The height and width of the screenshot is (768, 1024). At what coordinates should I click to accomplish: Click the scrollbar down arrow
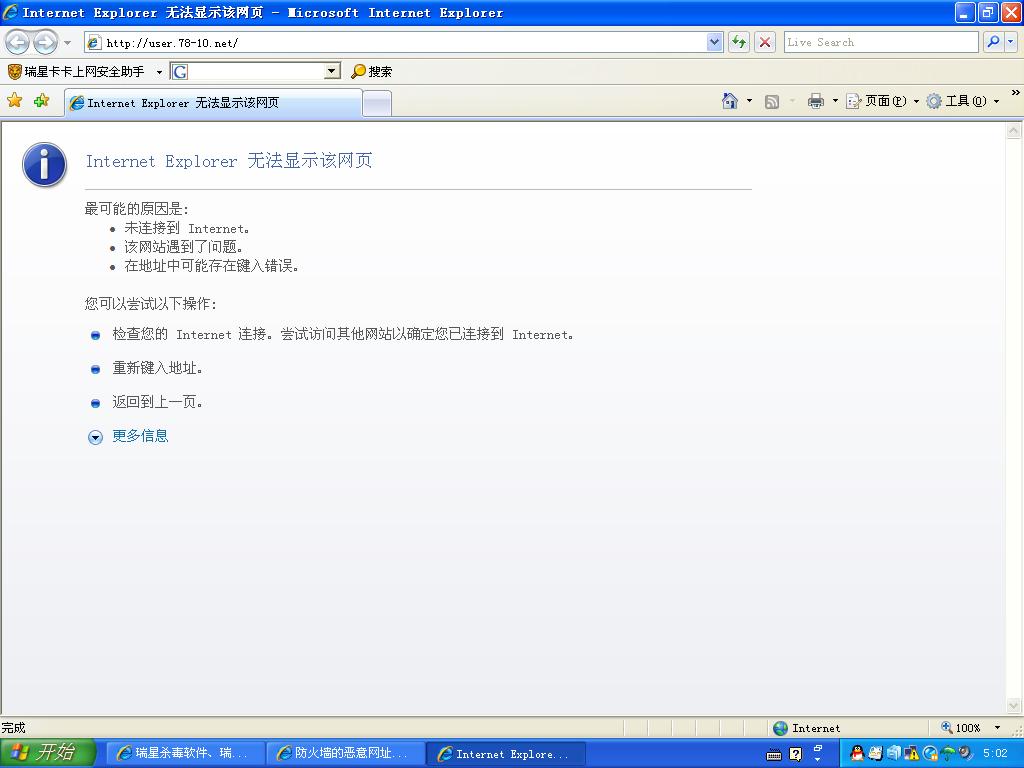click(x=1014, y=705)
